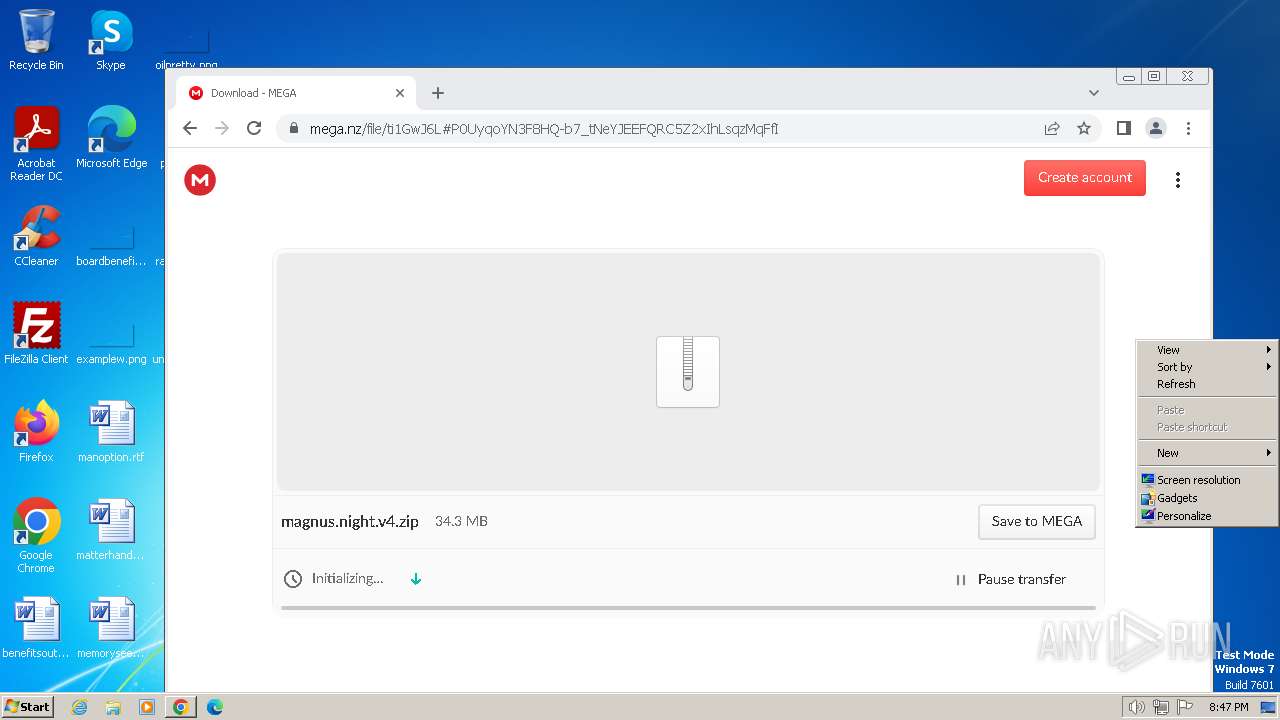Click Create account button
This screenshot has width=1280, height=720.
click(1085, 178)
